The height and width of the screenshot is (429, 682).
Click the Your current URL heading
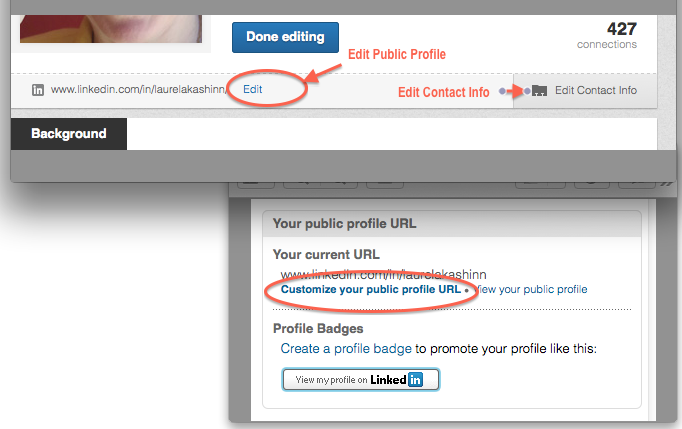tap(326, 255)
